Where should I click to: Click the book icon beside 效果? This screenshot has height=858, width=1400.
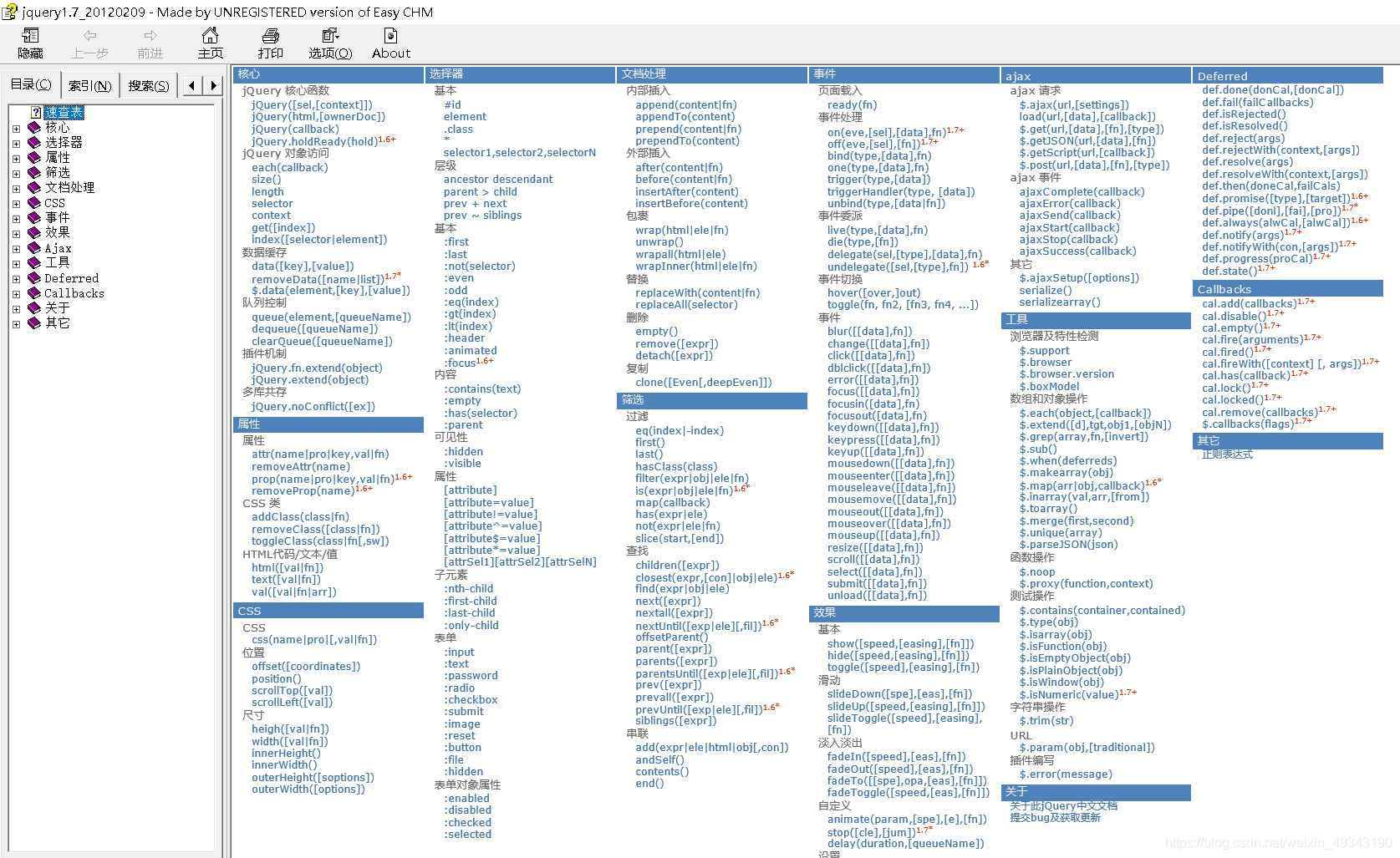tap(34, 232)
